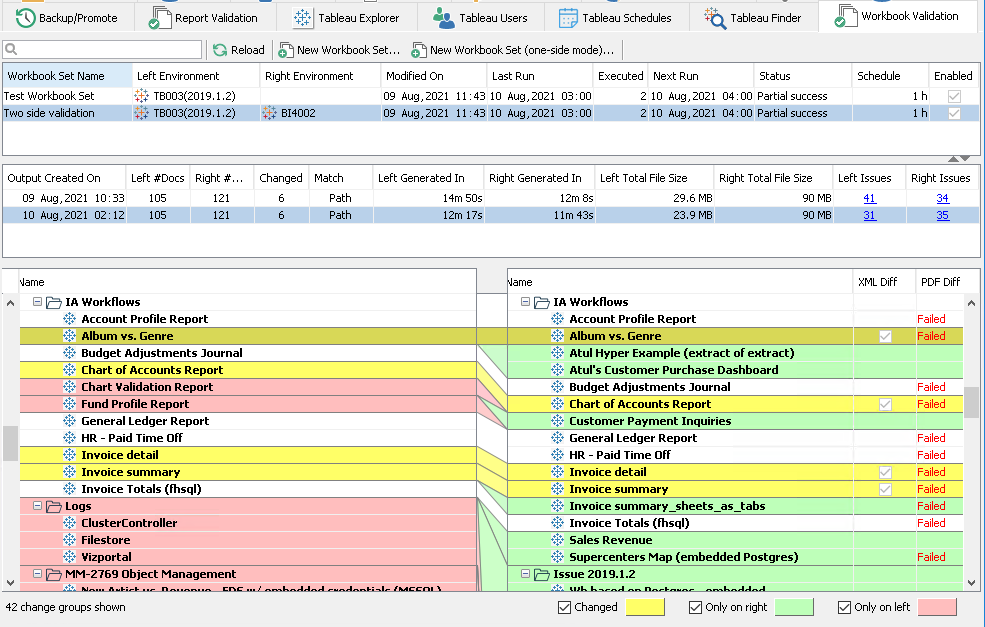
Task: Click the search magnifier icon
Action: tap(11, 49)
